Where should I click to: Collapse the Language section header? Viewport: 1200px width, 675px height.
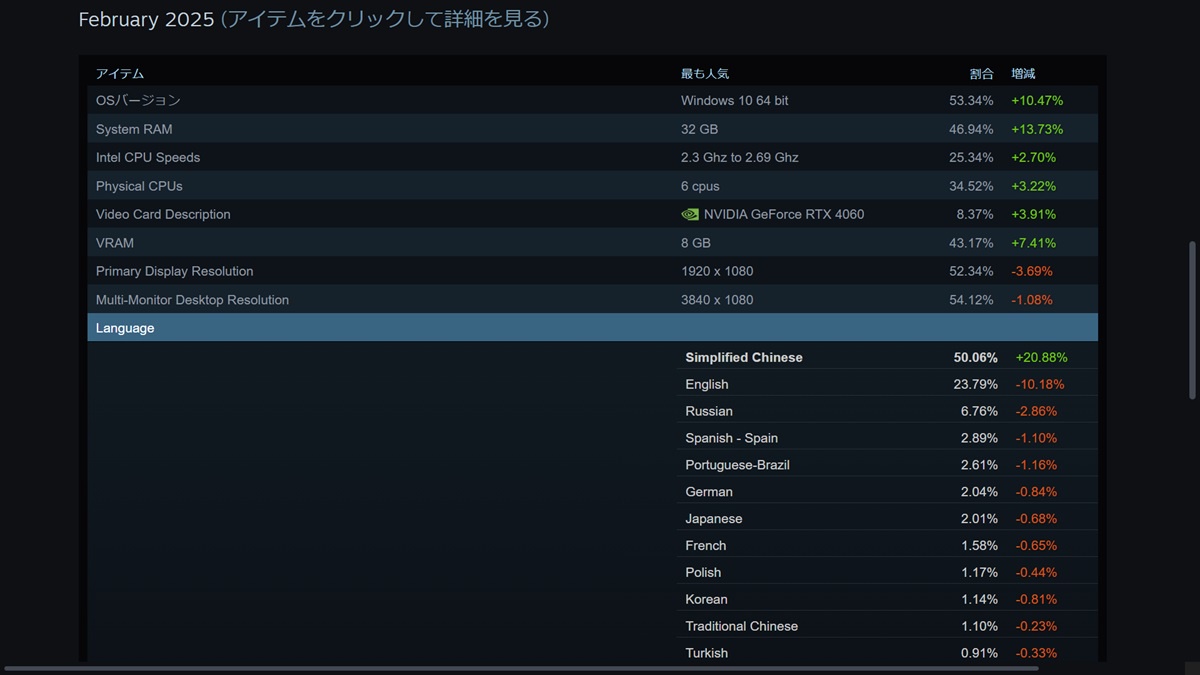point(125,328)
